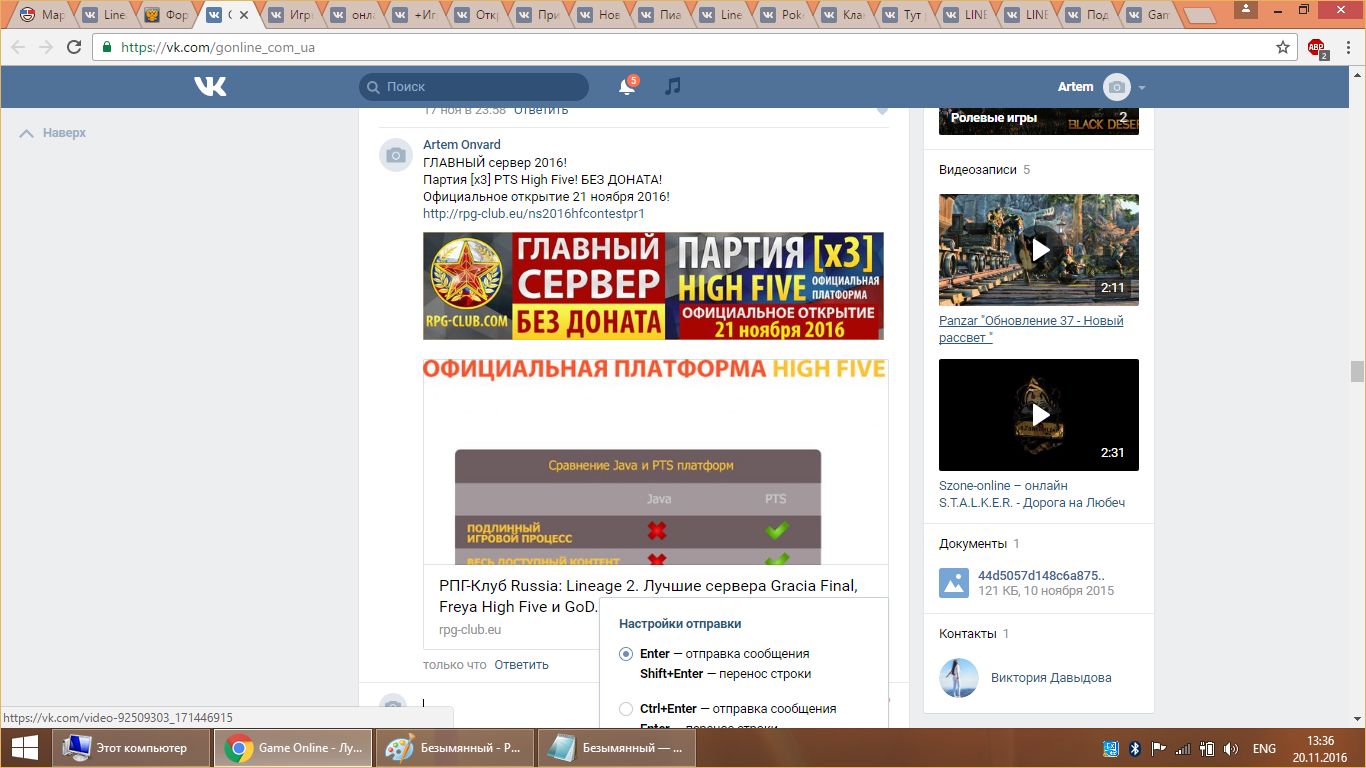Click Наверх to scroll to top

pos(54,133)
